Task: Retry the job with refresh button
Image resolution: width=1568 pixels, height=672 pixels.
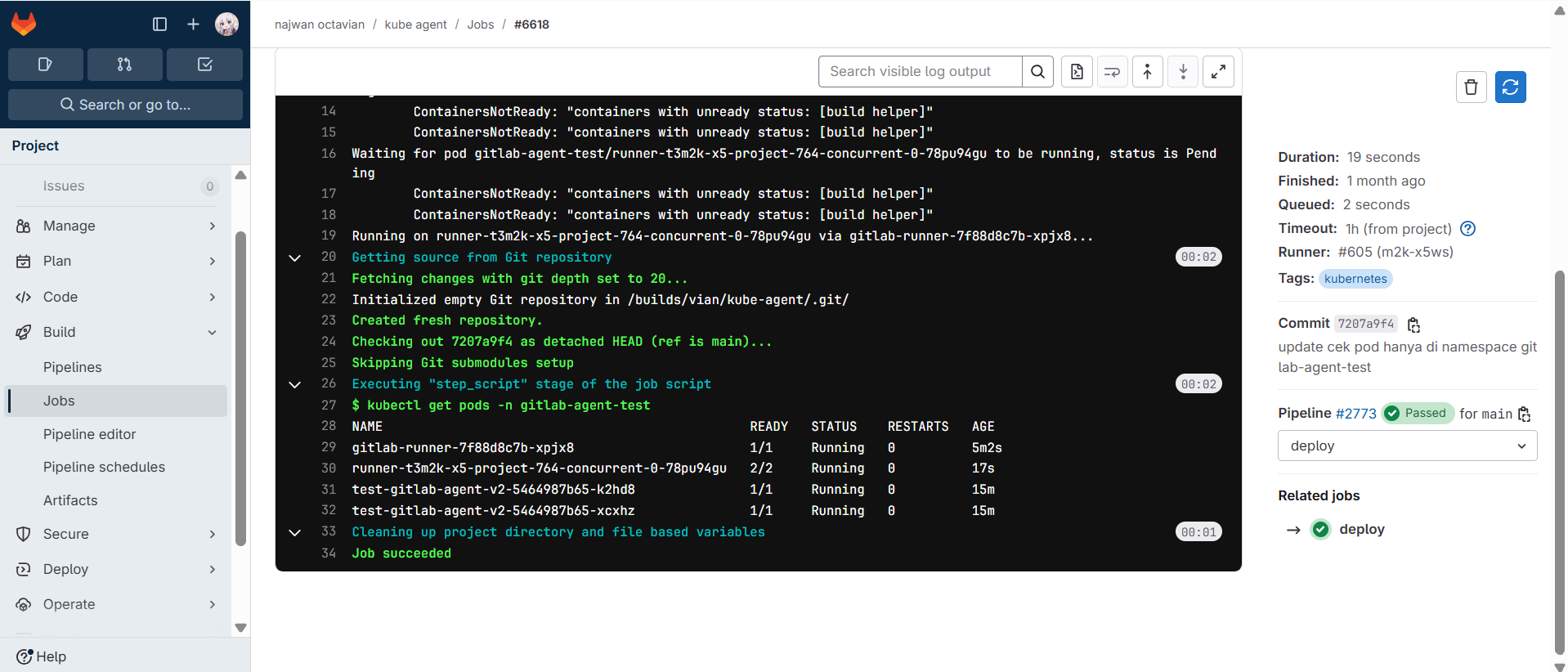Action: point(1510,87)
